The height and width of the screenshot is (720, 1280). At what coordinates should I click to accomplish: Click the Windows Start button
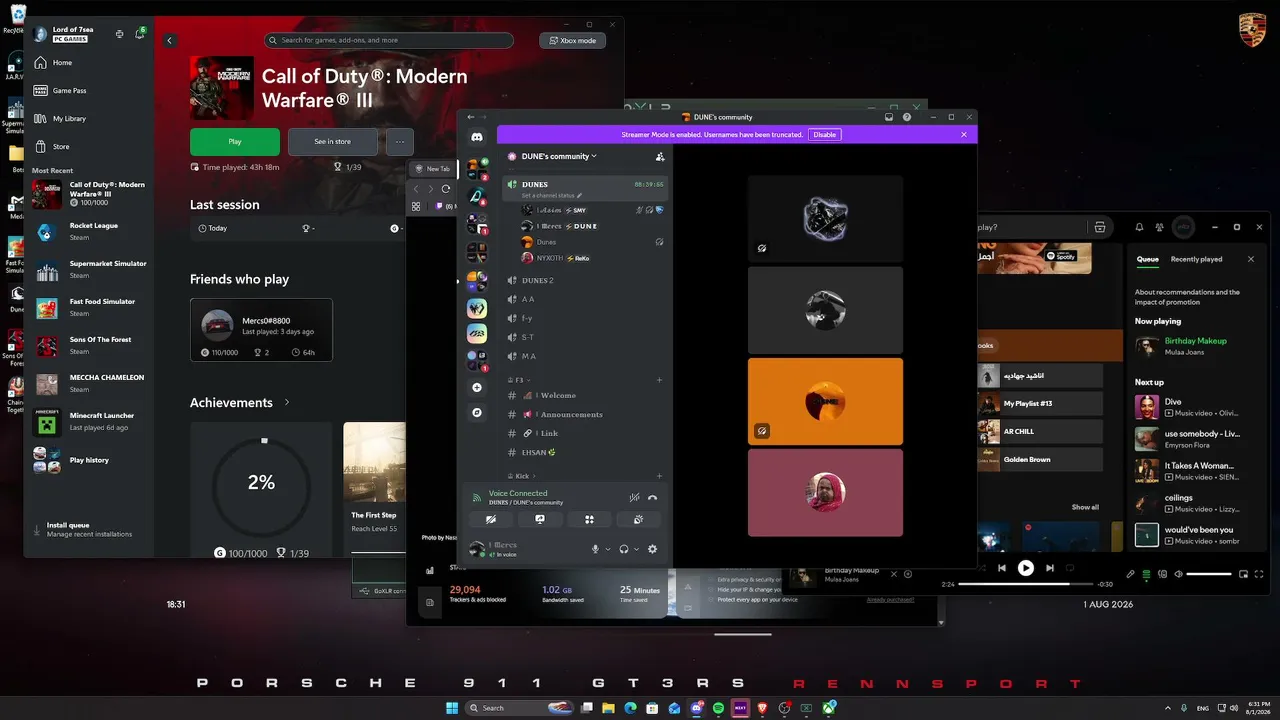[x=452, y=708]
